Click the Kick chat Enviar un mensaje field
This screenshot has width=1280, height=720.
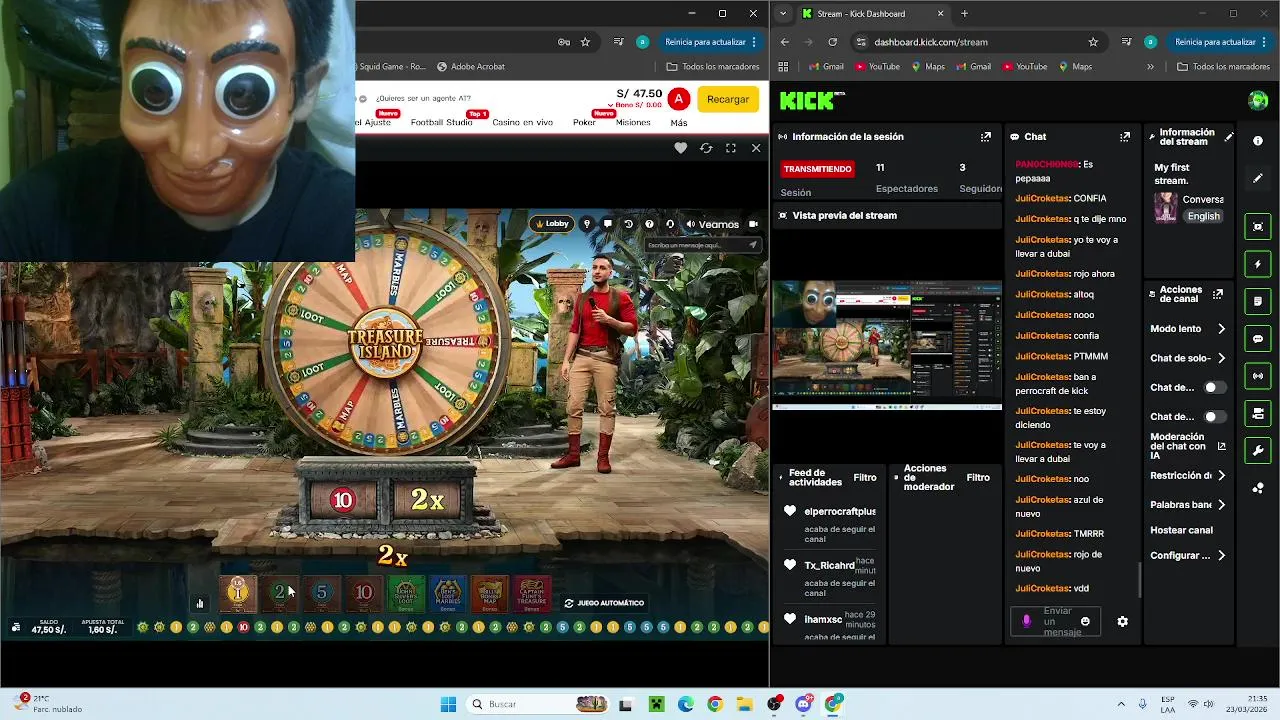tap(1056, 621)
